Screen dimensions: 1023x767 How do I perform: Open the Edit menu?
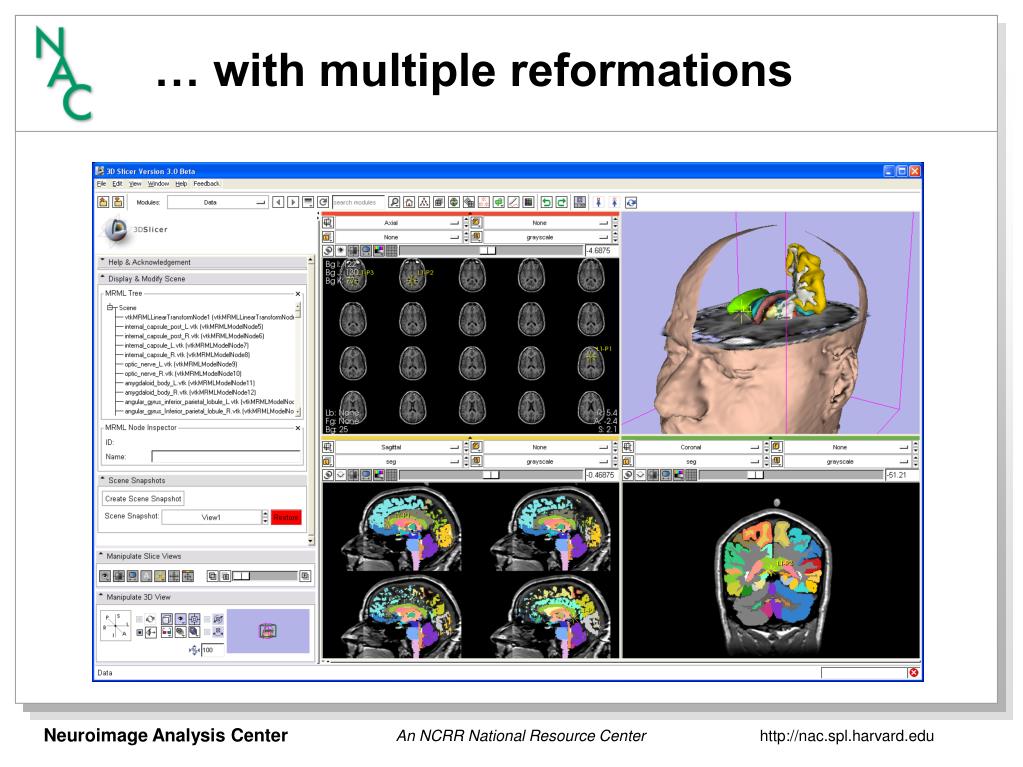pyautogui.click(x=117, y=184)
